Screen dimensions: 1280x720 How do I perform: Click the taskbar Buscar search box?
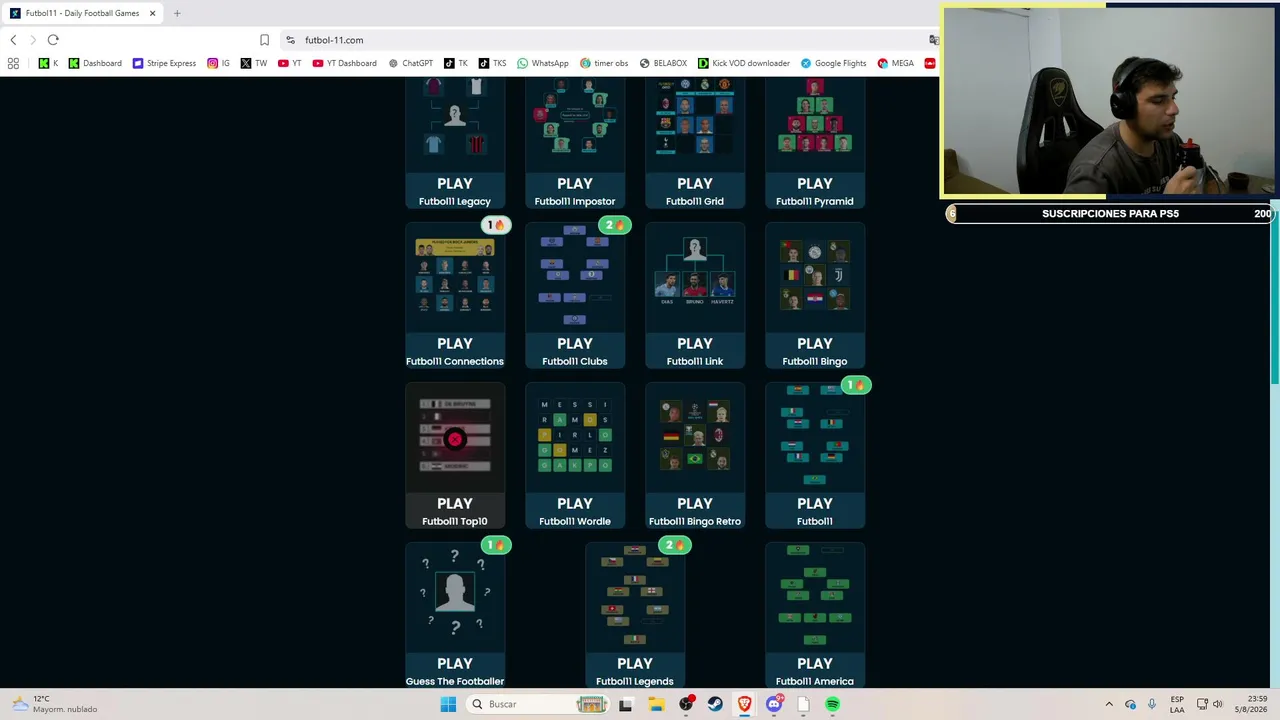tap(538, 704)
